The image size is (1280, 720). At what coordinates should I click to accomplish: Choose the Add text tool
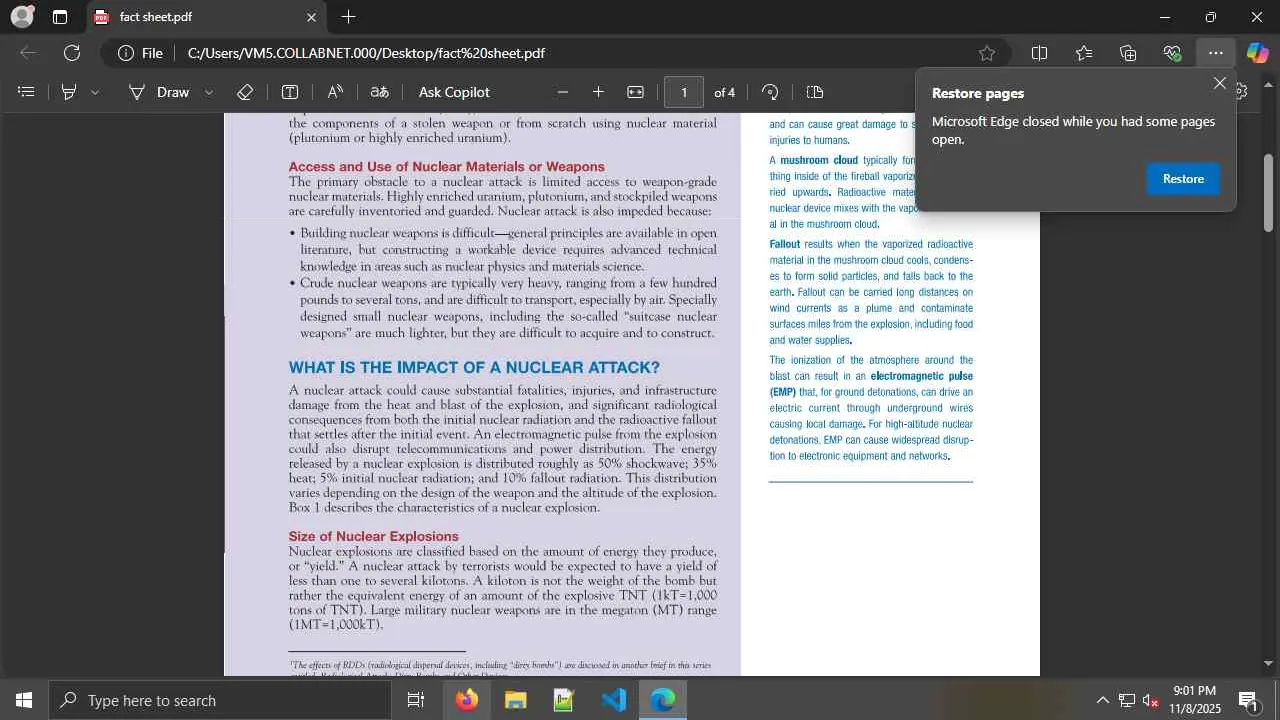290,92
